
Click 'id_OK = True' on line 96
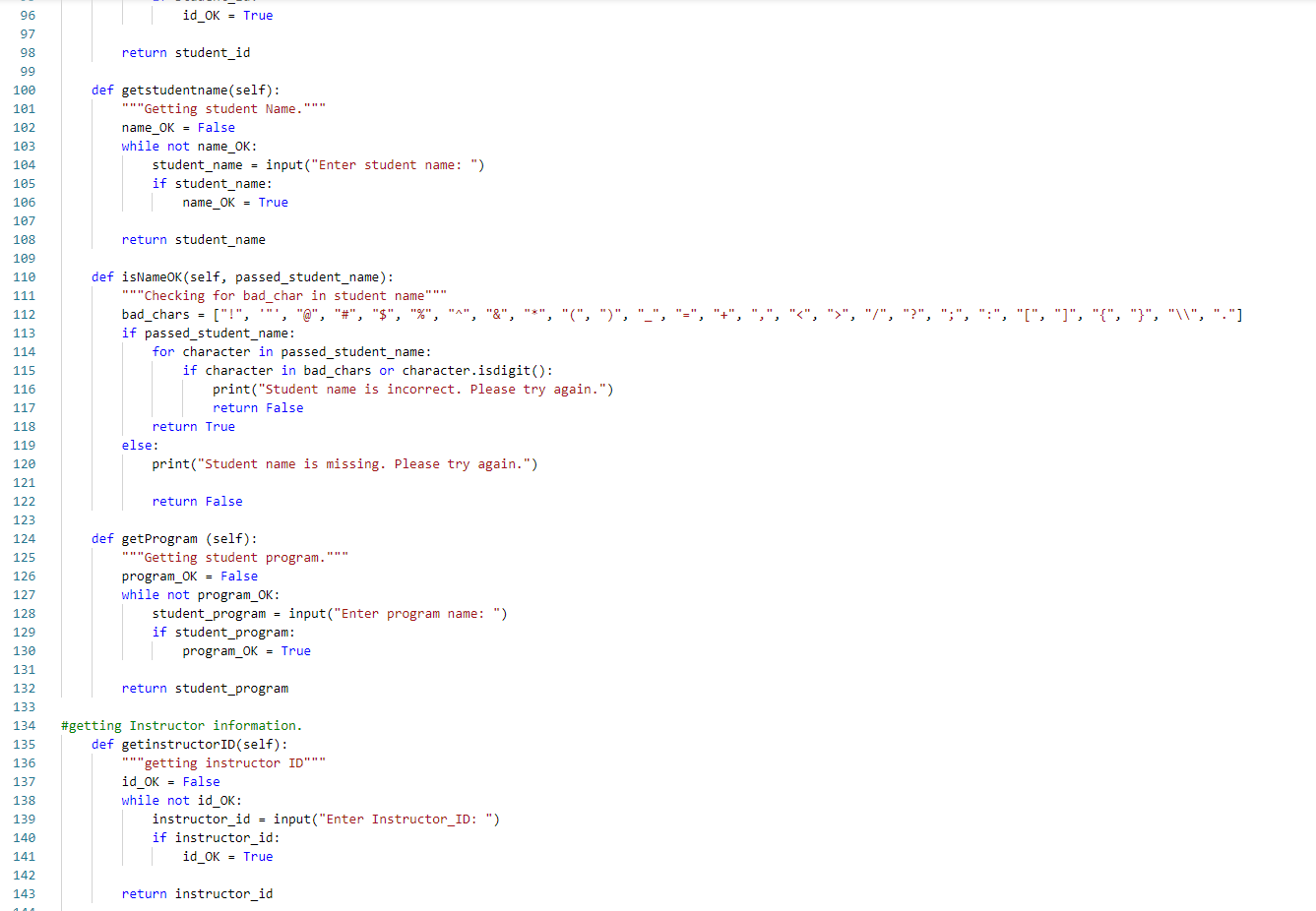(228, 16)
